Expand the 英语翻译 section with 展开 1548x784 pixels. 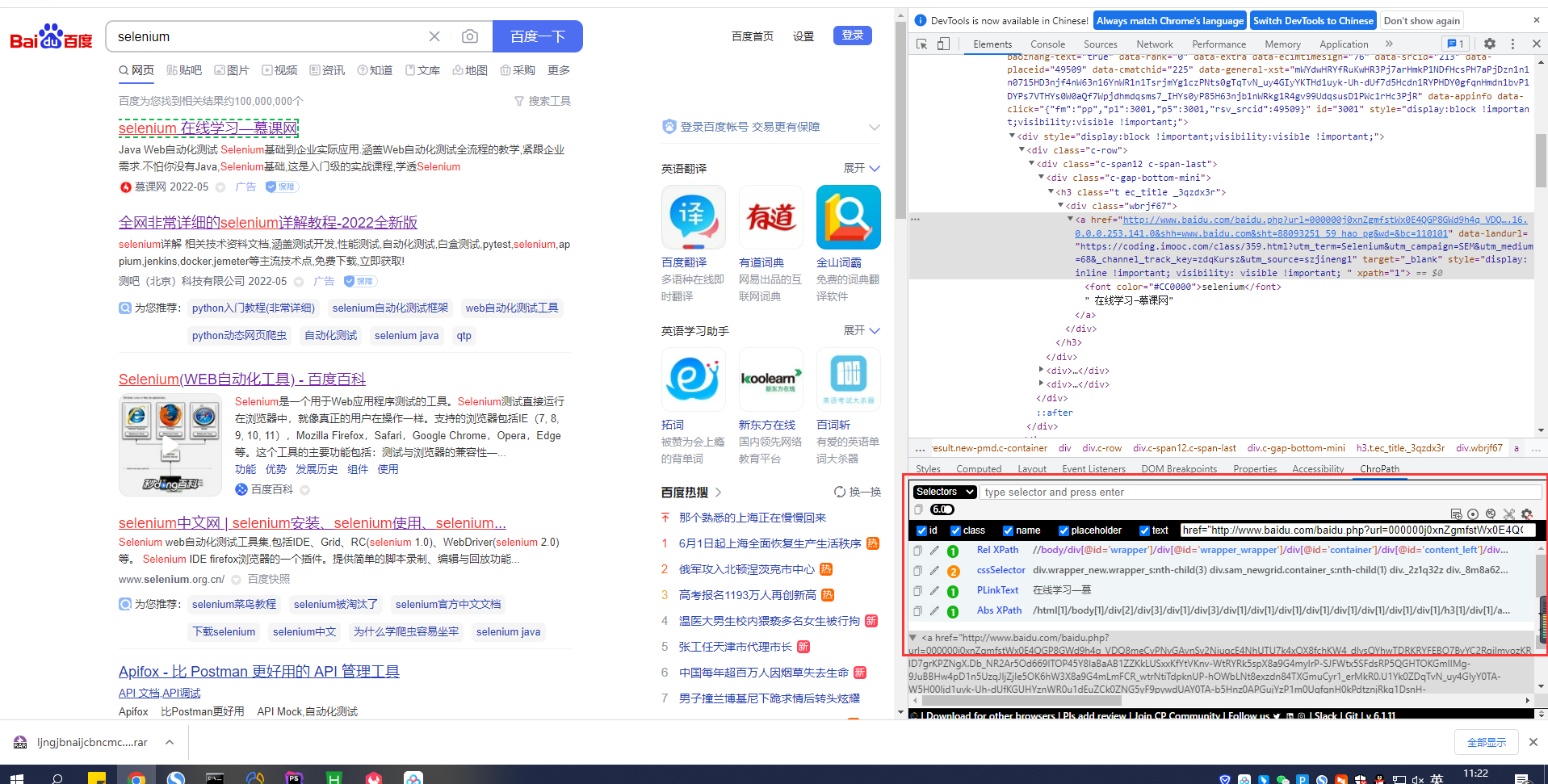coord(862,168)
